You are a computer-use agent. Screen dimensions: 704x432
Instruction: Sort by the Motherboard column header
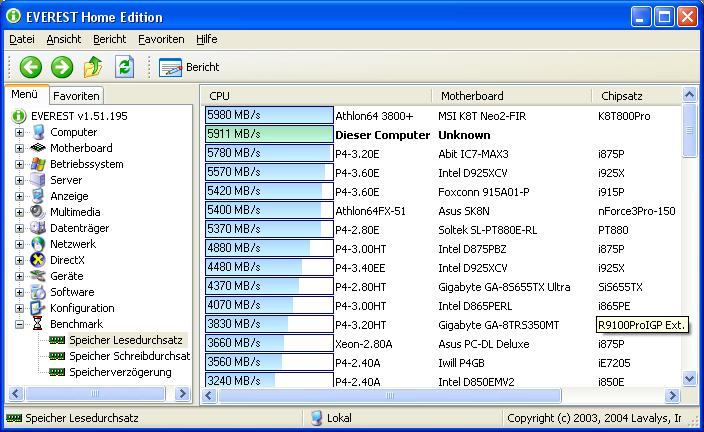(511, 96)
